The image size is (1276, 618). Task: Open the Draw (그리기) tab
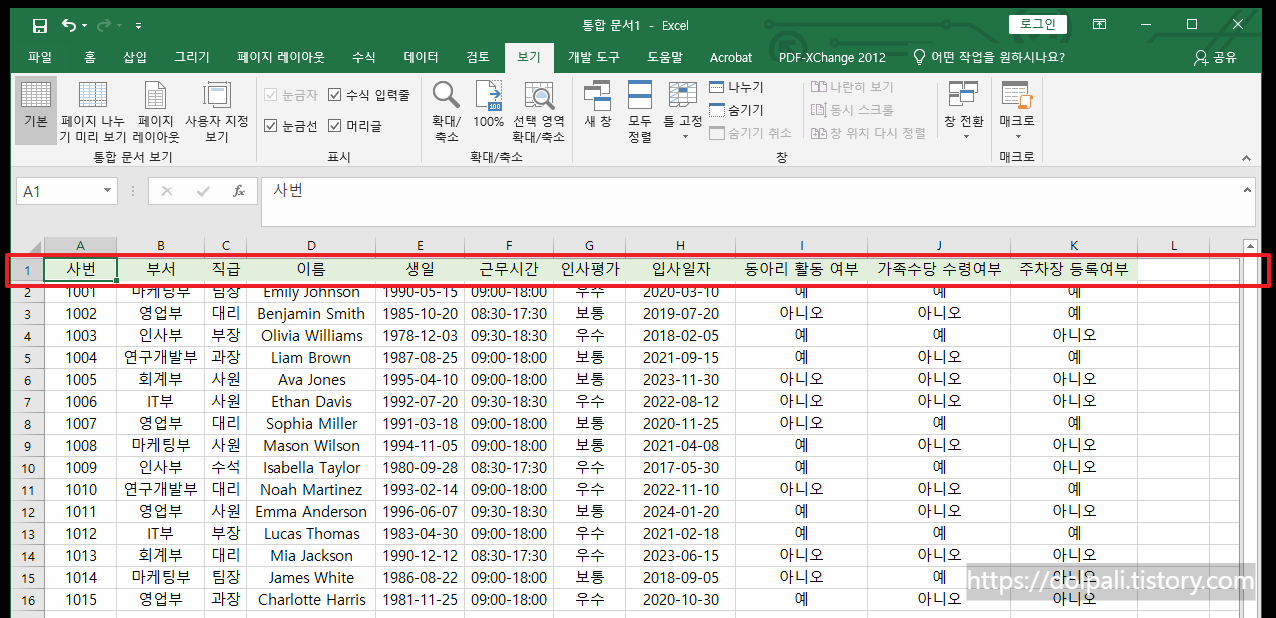click(192, 57)
